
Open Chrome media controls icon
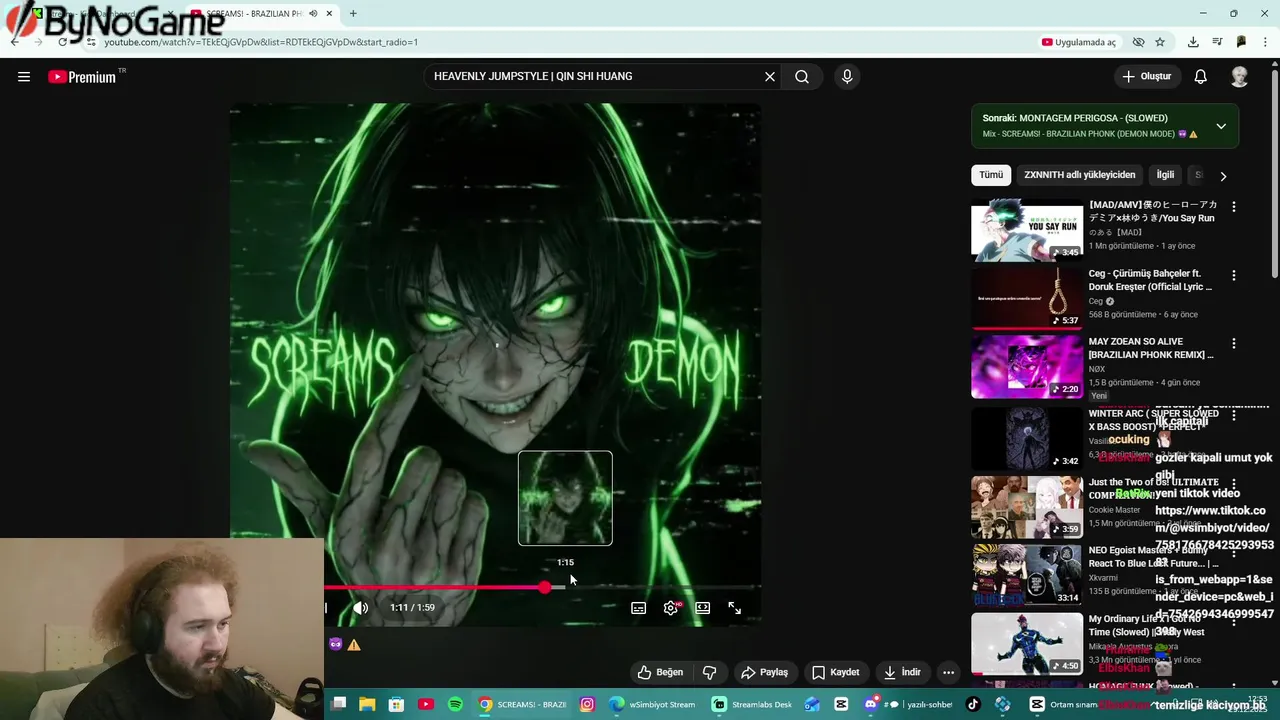1217,42
